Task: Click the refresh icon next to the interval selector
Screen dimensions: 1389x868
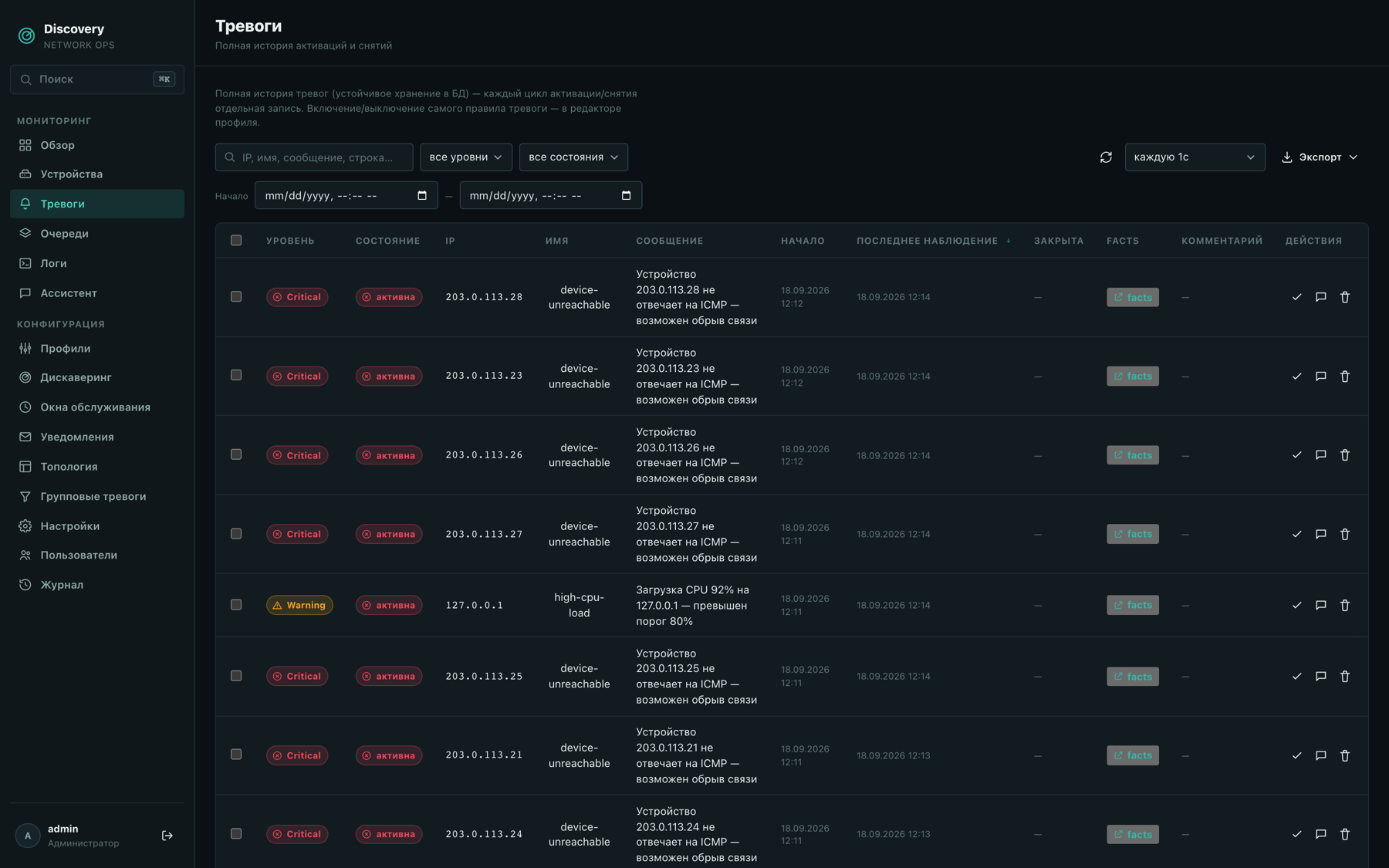Action: (1106, 157)
